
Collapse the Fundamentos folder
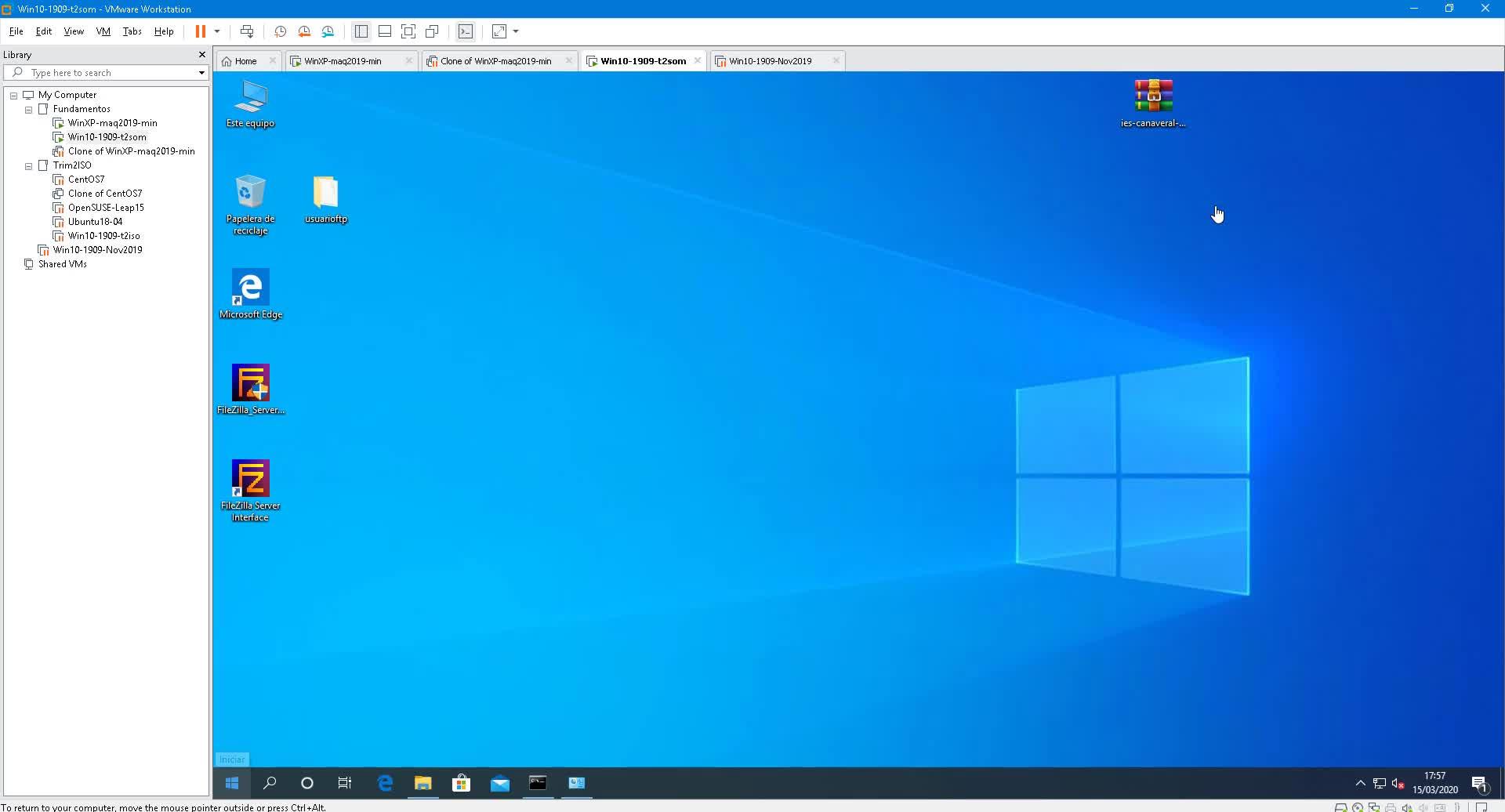pos(28,110)
